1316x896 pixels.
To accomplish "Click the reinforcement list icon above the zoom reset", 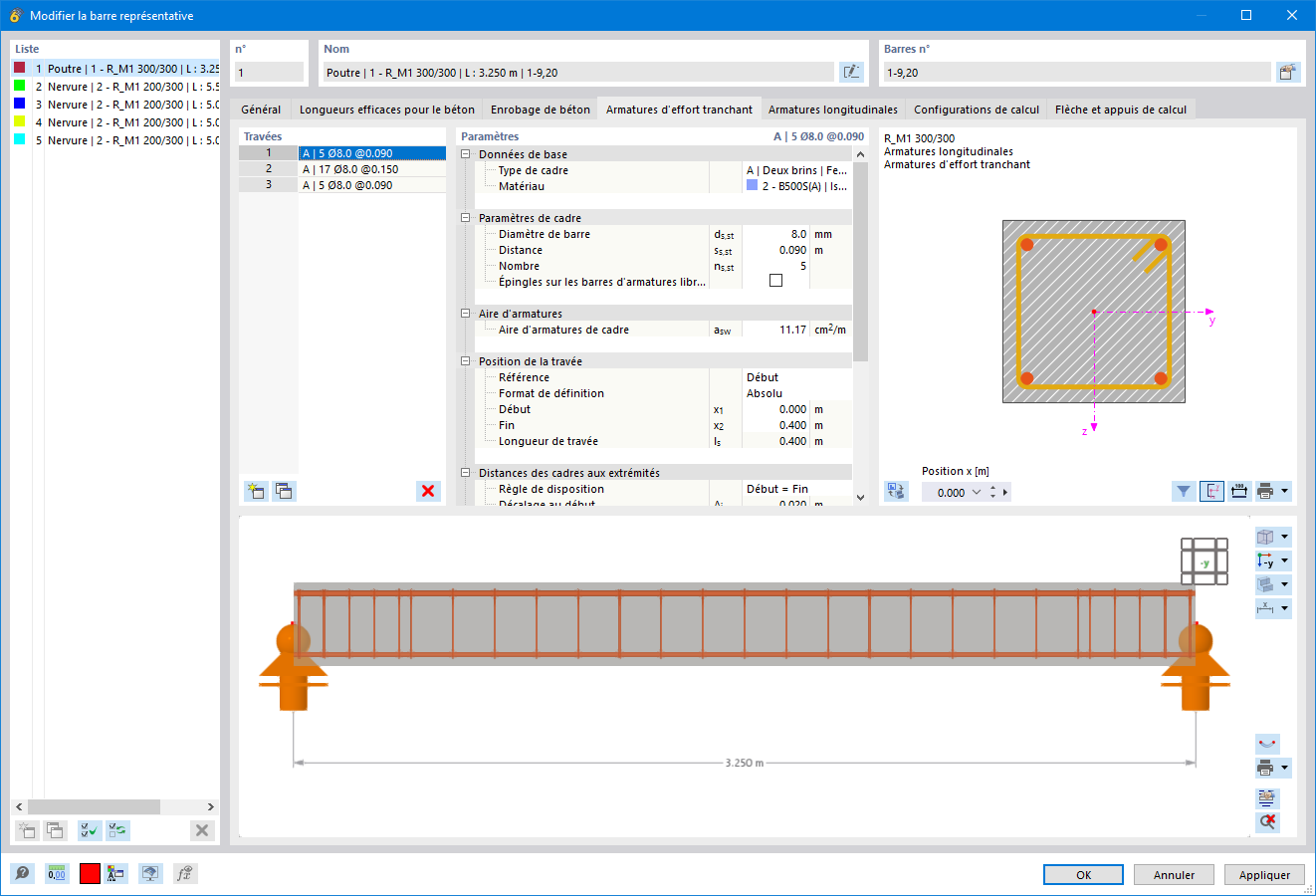I will click(x=1267, y=797).
